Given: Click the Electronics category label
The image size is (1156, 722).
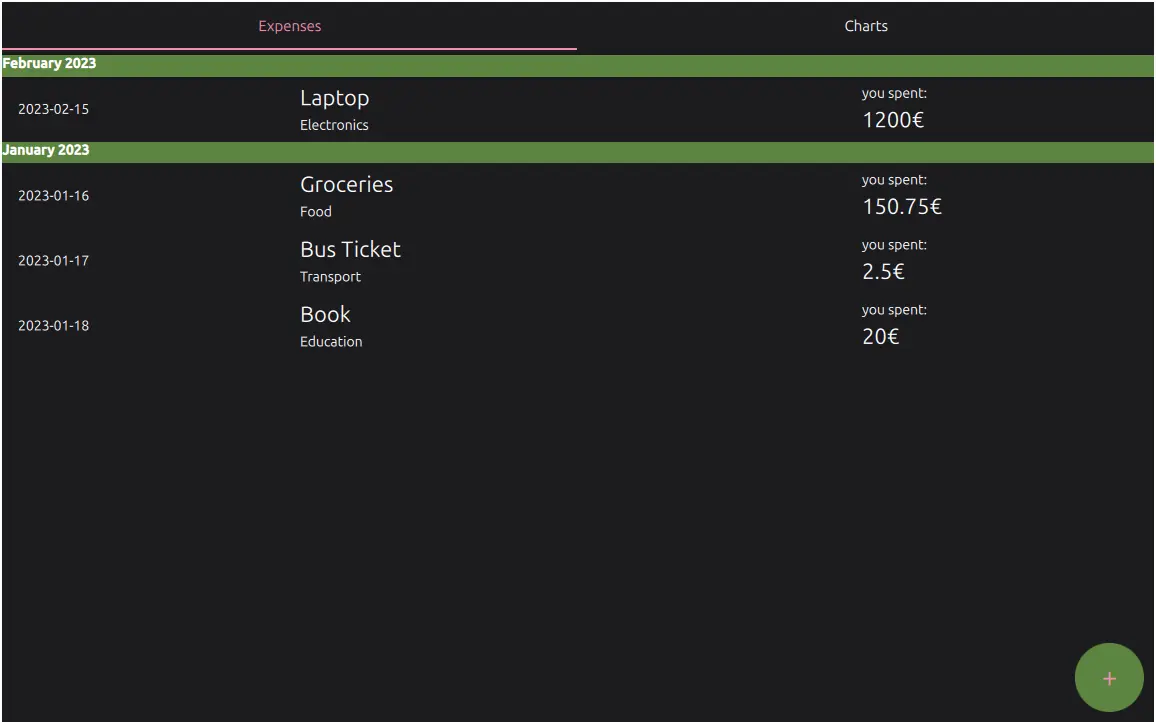Looking at the screenshot, I should coord(334,125).
